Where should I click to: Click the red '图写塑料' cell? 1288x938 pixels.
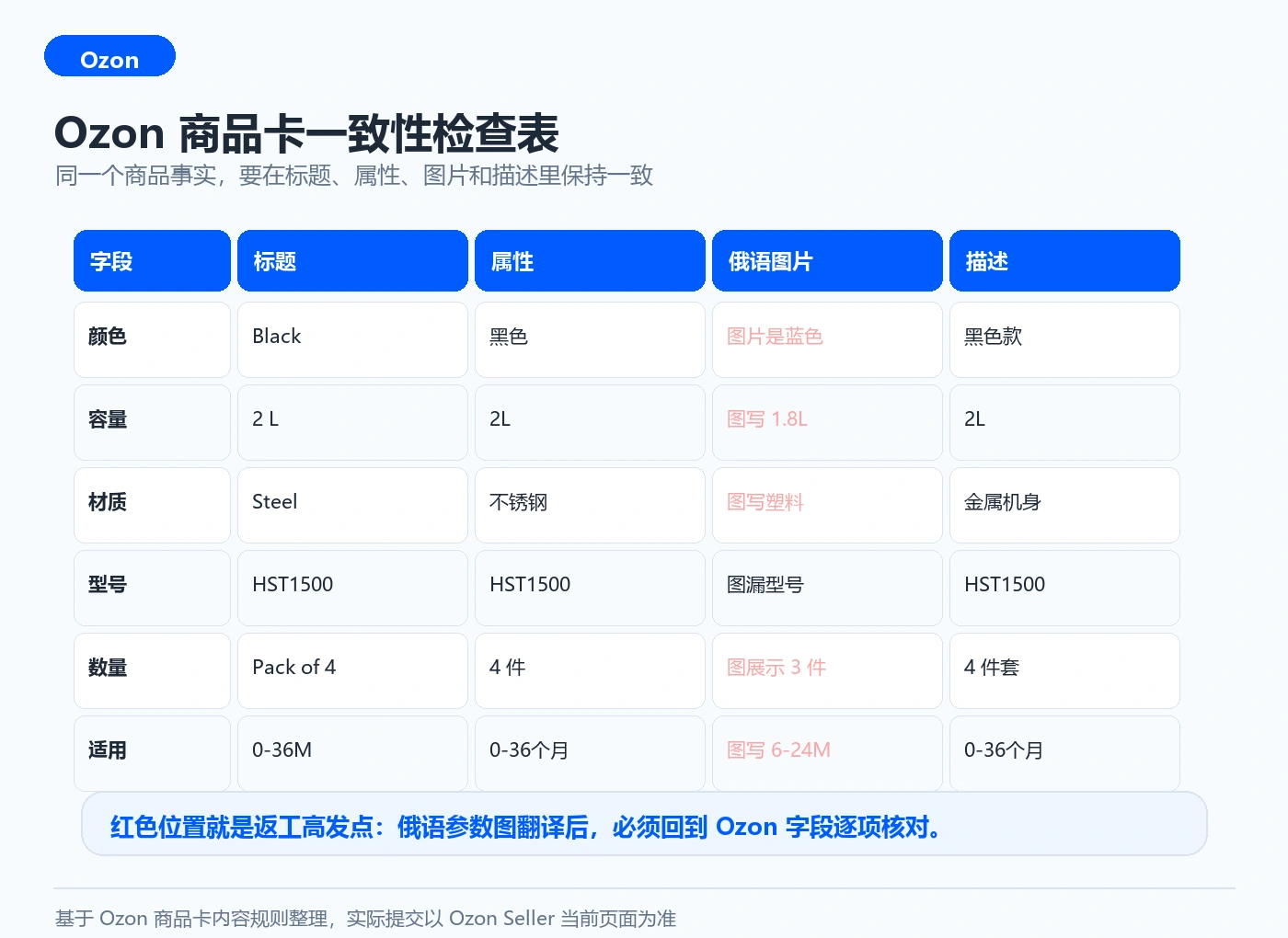point(827,505)
